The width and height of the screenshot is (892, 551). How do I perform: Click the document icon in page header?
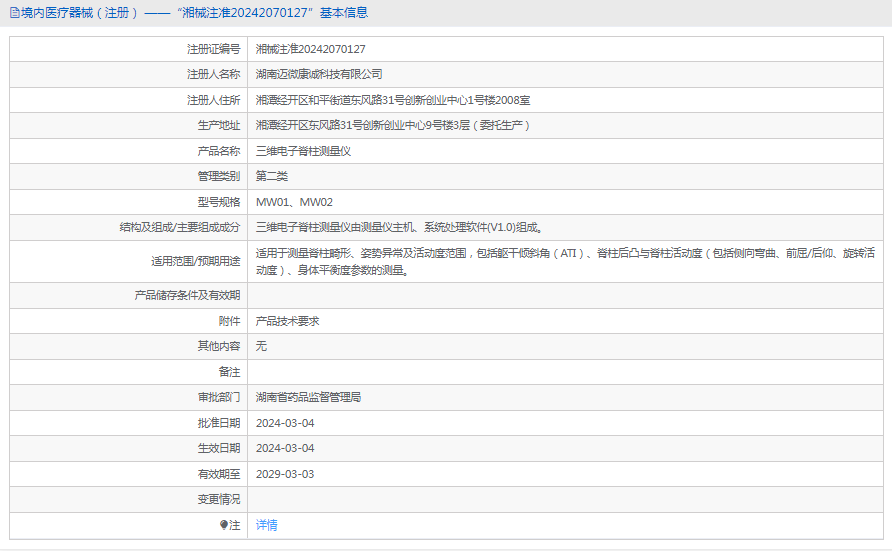[15, 13]
